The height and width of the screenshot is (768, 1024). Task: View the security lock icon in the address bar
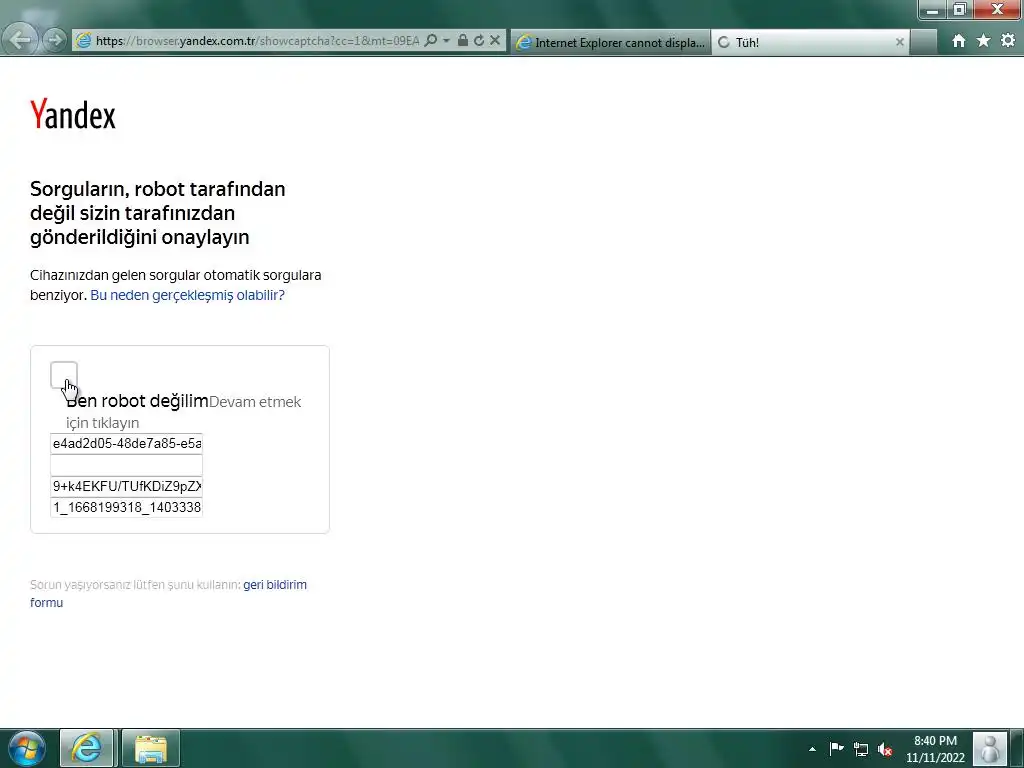[463, 40]
